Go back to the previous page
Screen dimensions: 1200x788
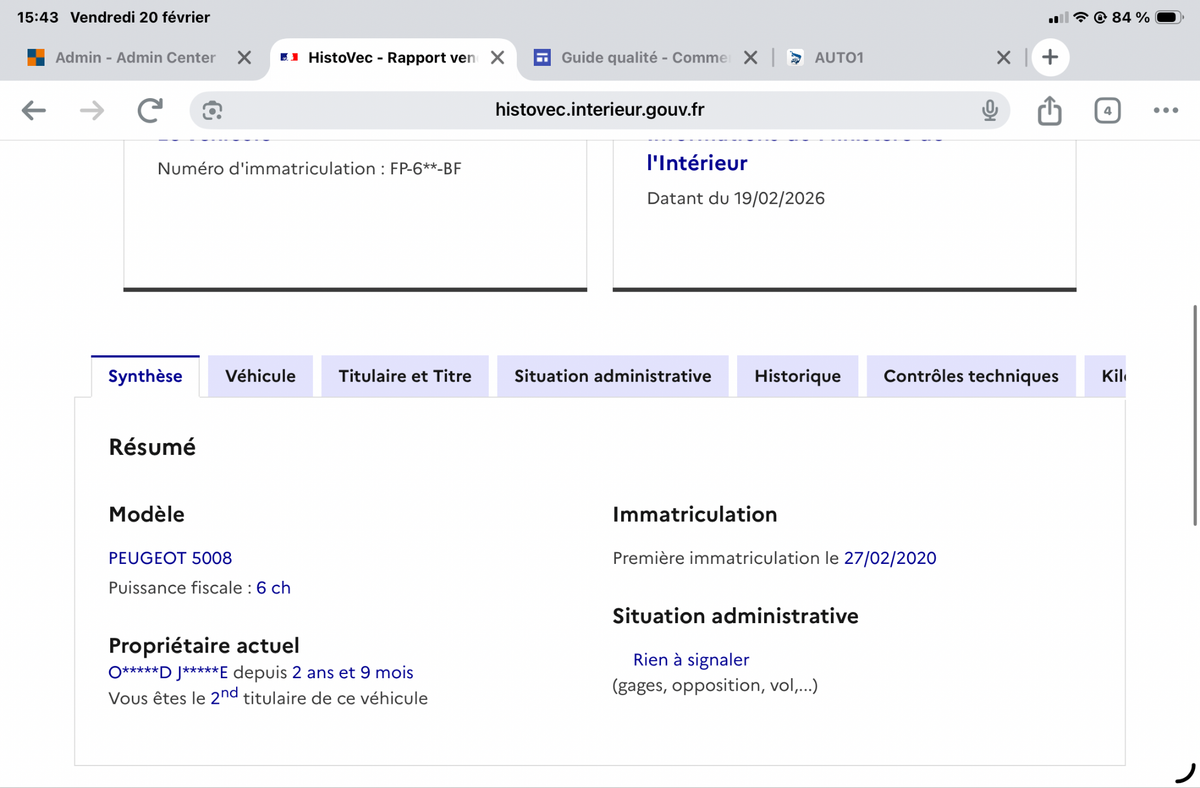[34, 110]
